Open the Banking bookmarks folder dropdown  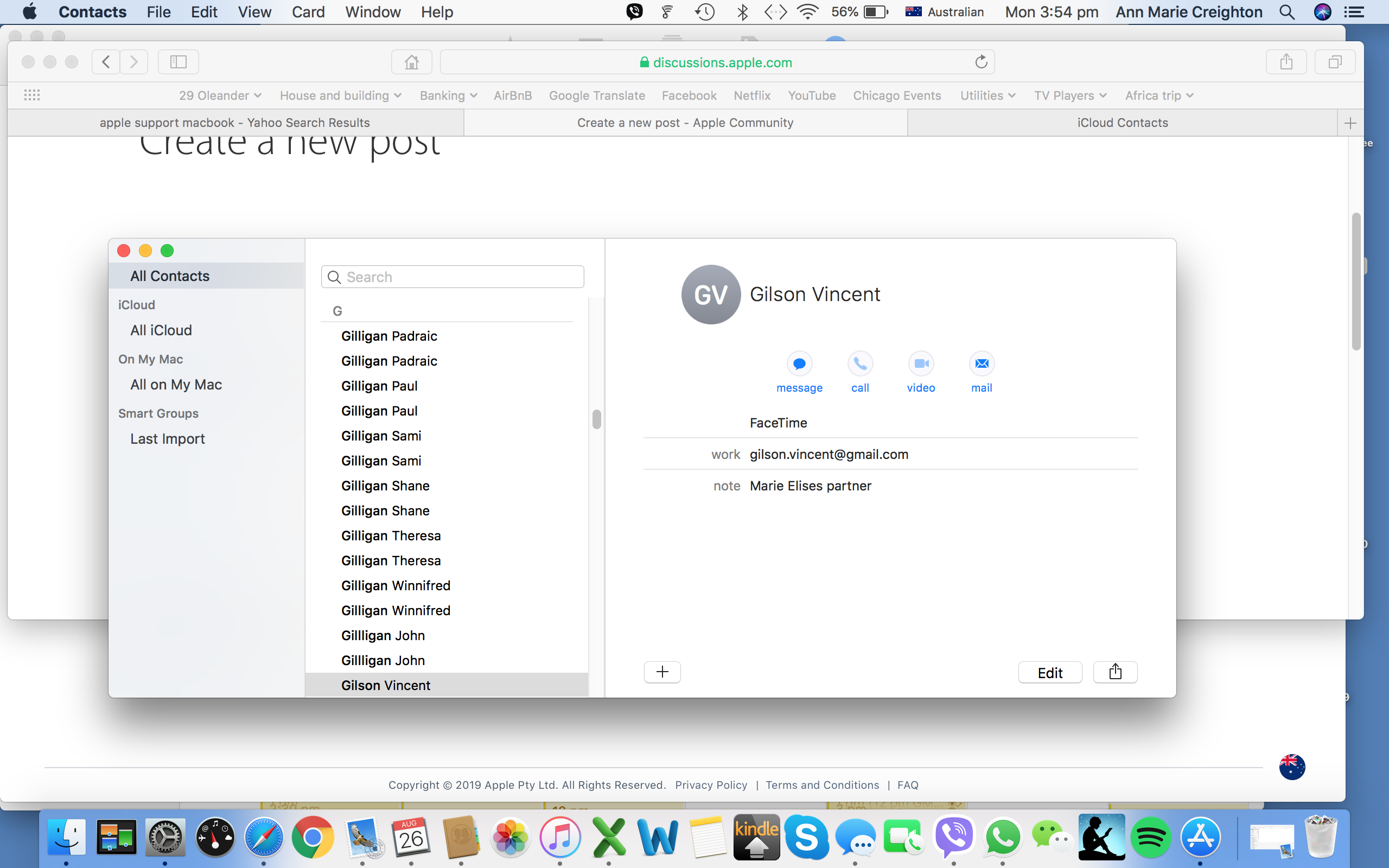click(448, 95)
